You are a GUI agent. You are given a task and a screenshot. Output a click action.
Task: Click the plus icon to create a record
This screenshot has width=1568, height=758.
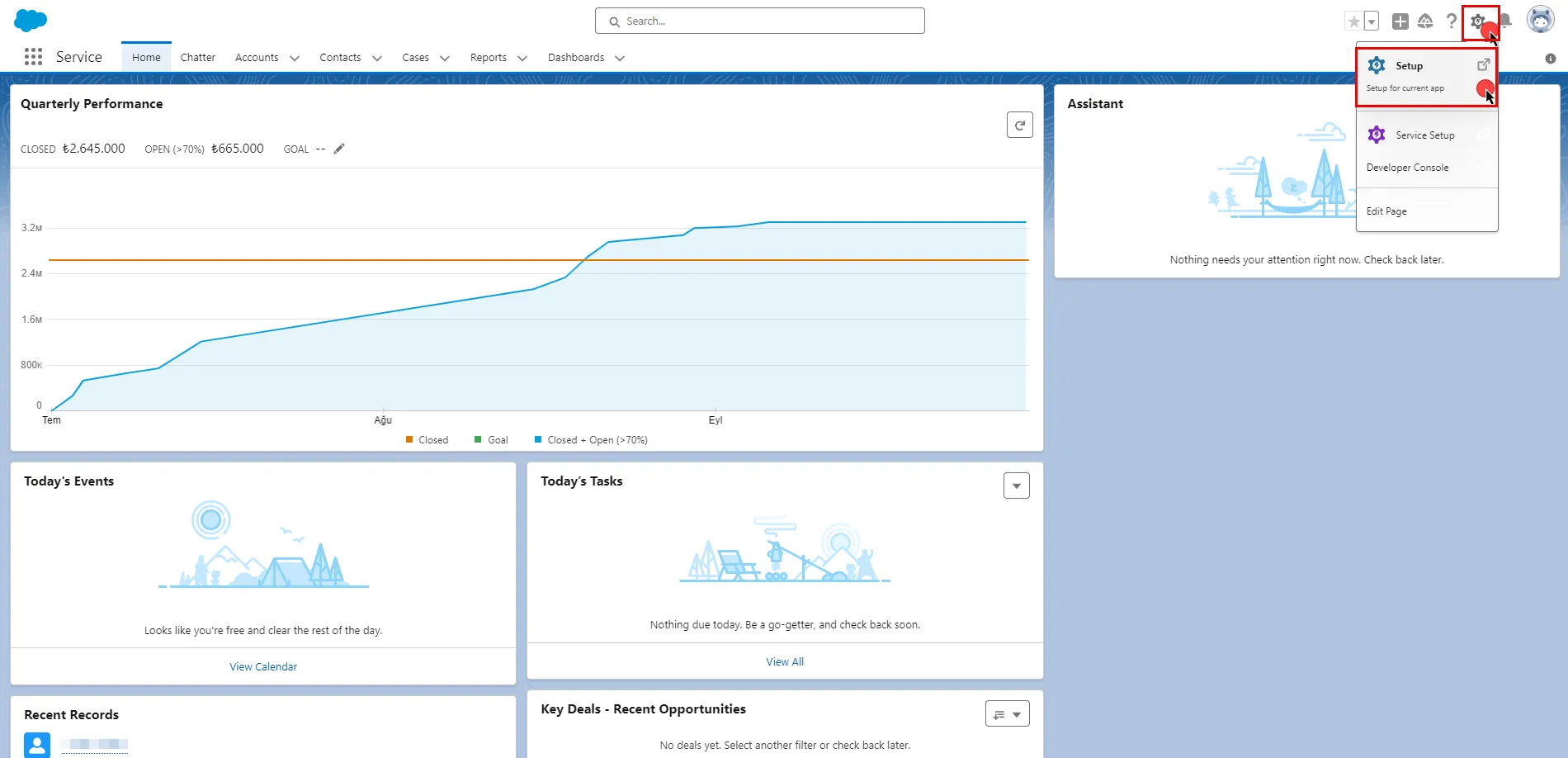pos(1400,21)
